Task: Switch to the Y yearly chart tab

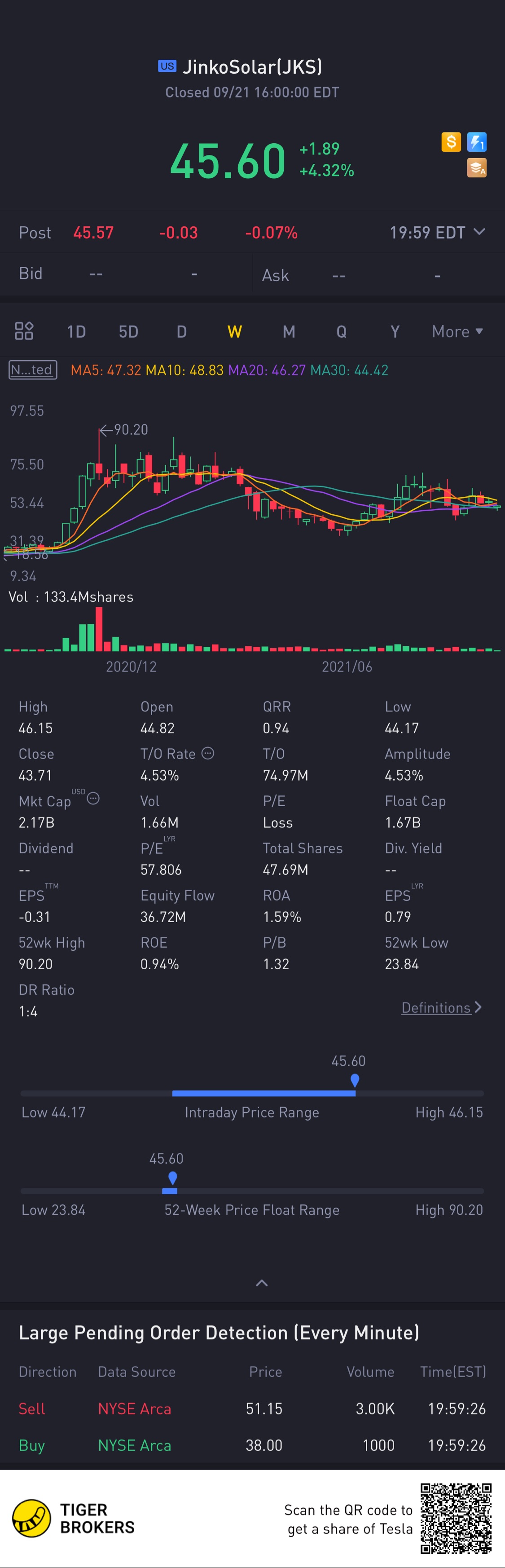Action: click(x=395, y=332)
